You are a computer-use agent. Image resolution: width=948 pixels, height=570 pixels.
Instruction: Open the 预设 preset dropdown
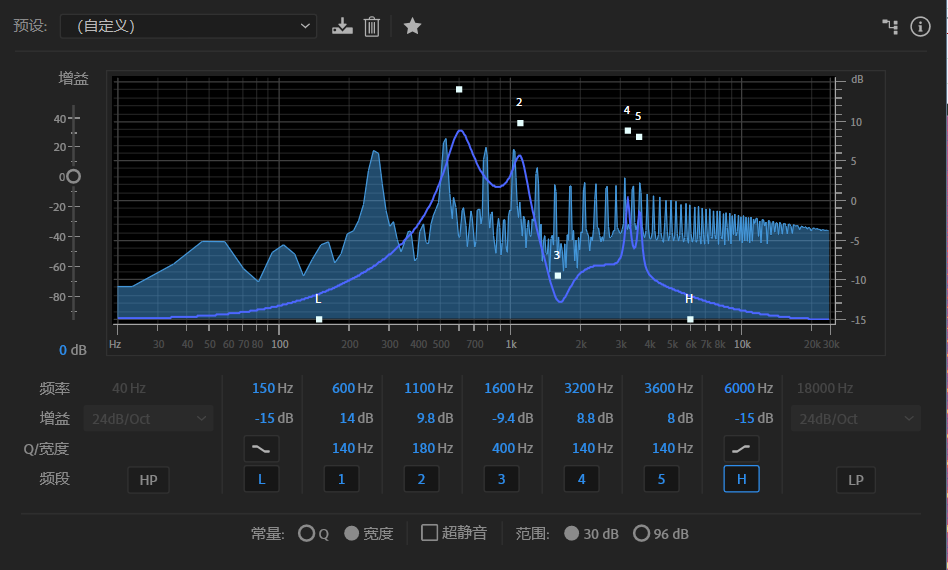click(188, 26)
